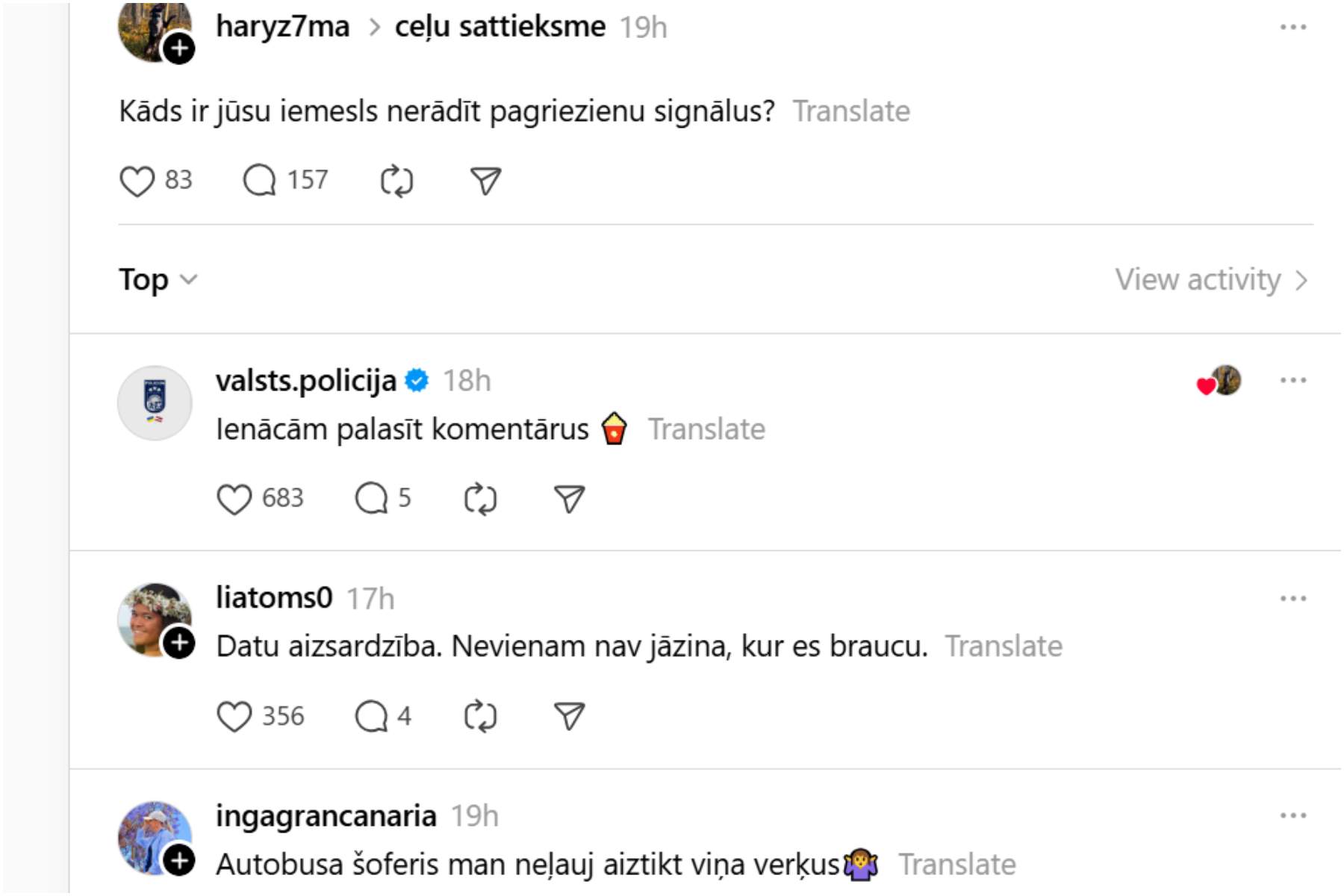Like the valsts.policija comment
The height and width of the screenshot is (896, 1344).
[234, 499]
